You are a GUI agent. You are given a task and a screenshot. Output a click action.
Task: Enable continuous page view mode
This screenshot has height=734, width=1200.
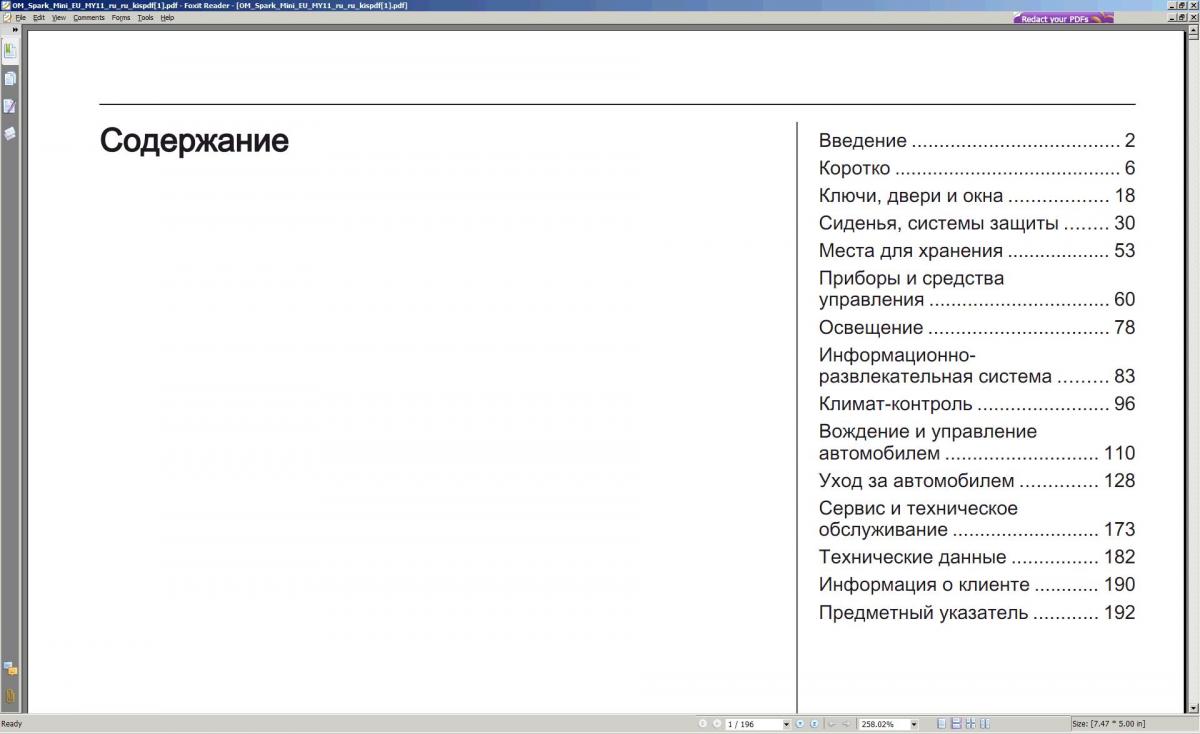(x=956, y=724)
